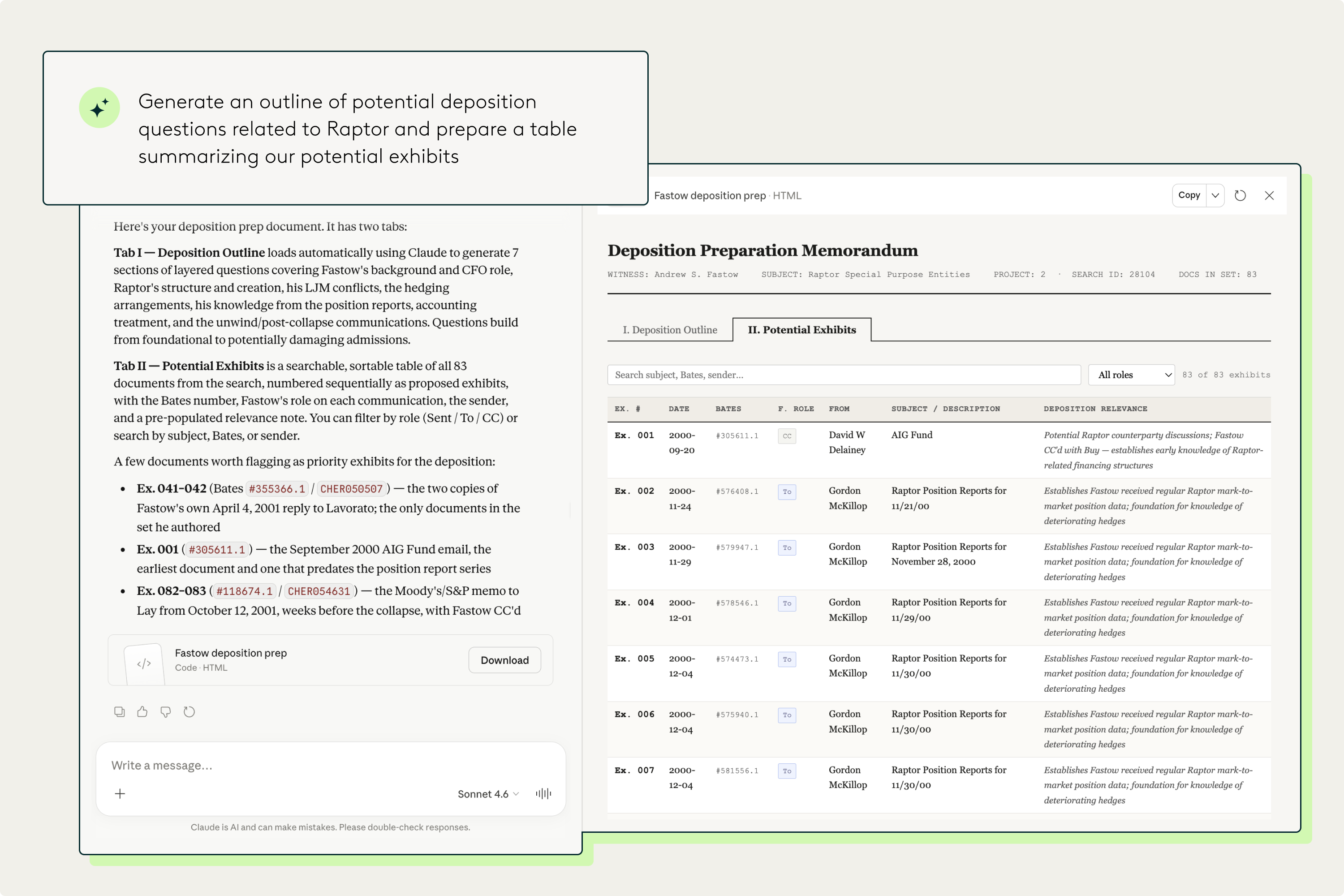Select Bates number #574473.1 in the table
This screenshot has width=1344, height=896.
(737, 659)
